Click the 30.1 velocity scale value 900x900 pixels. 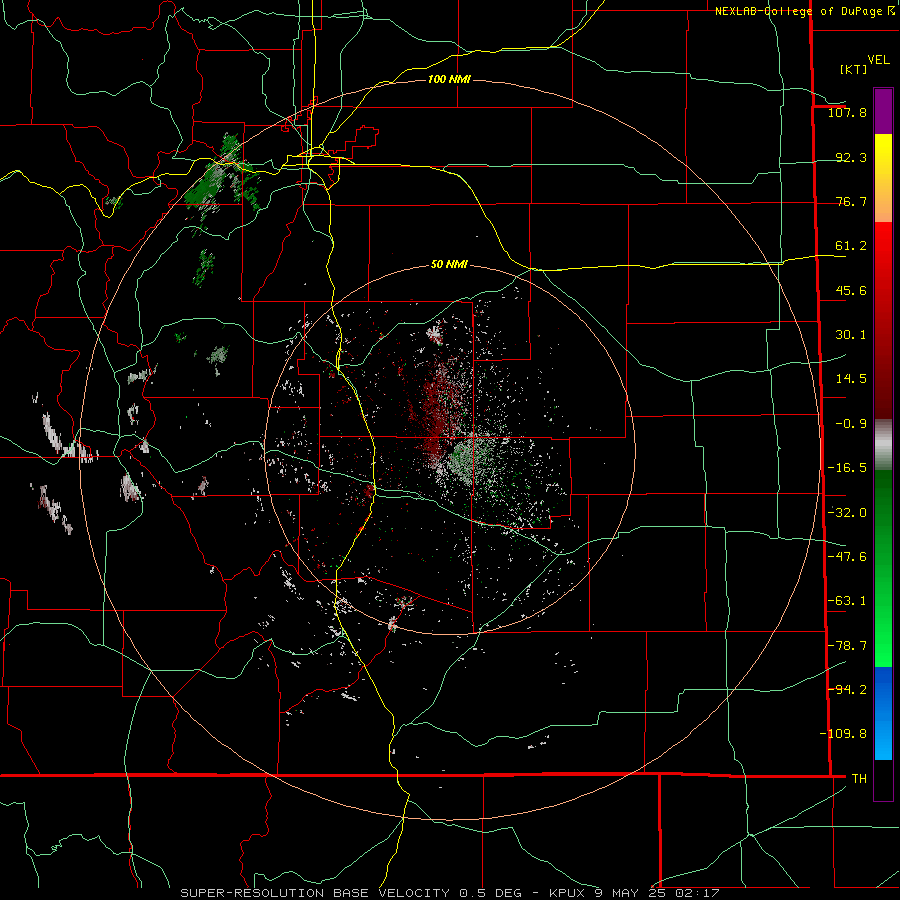coord(851,335)
